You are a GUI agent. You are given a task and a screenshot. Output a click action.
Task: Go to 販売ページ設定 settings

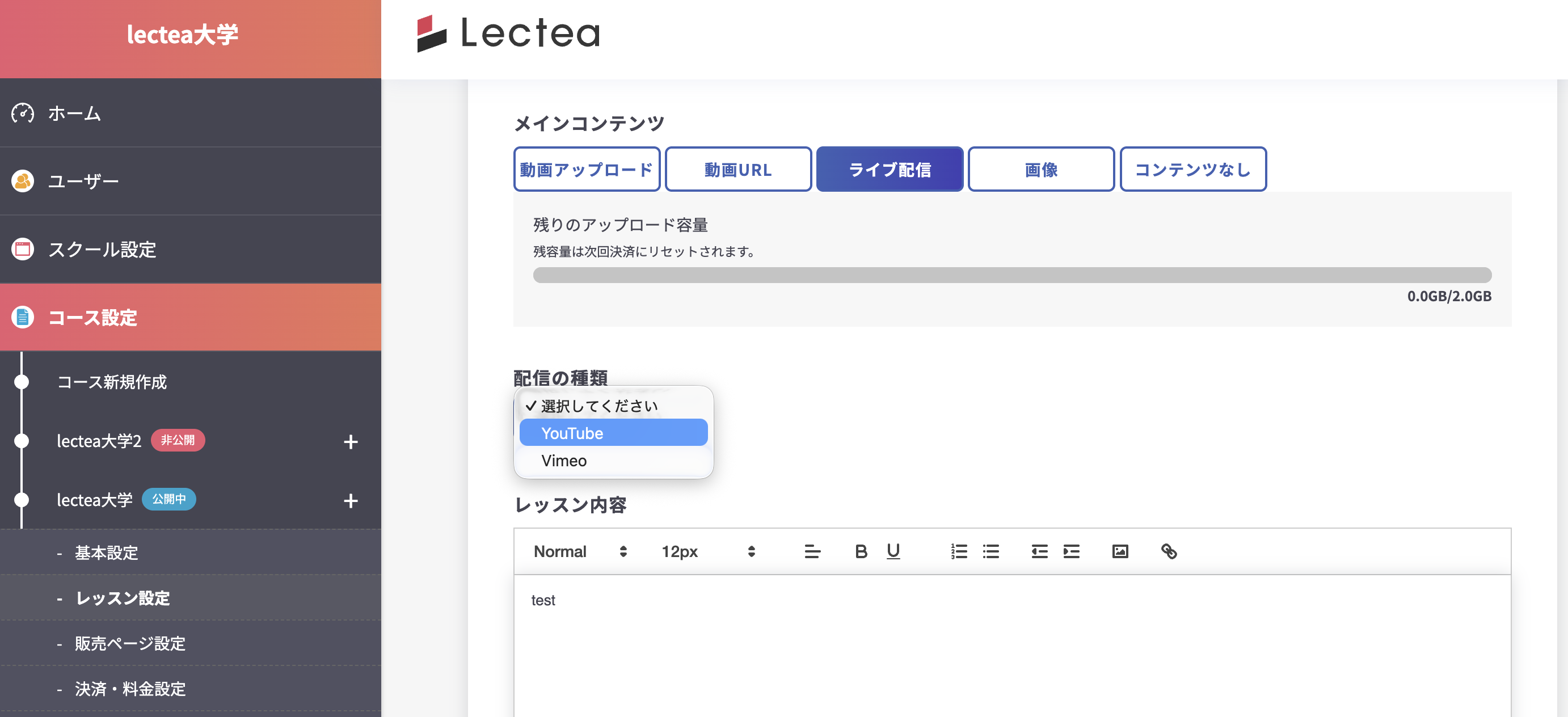(131, 644)
